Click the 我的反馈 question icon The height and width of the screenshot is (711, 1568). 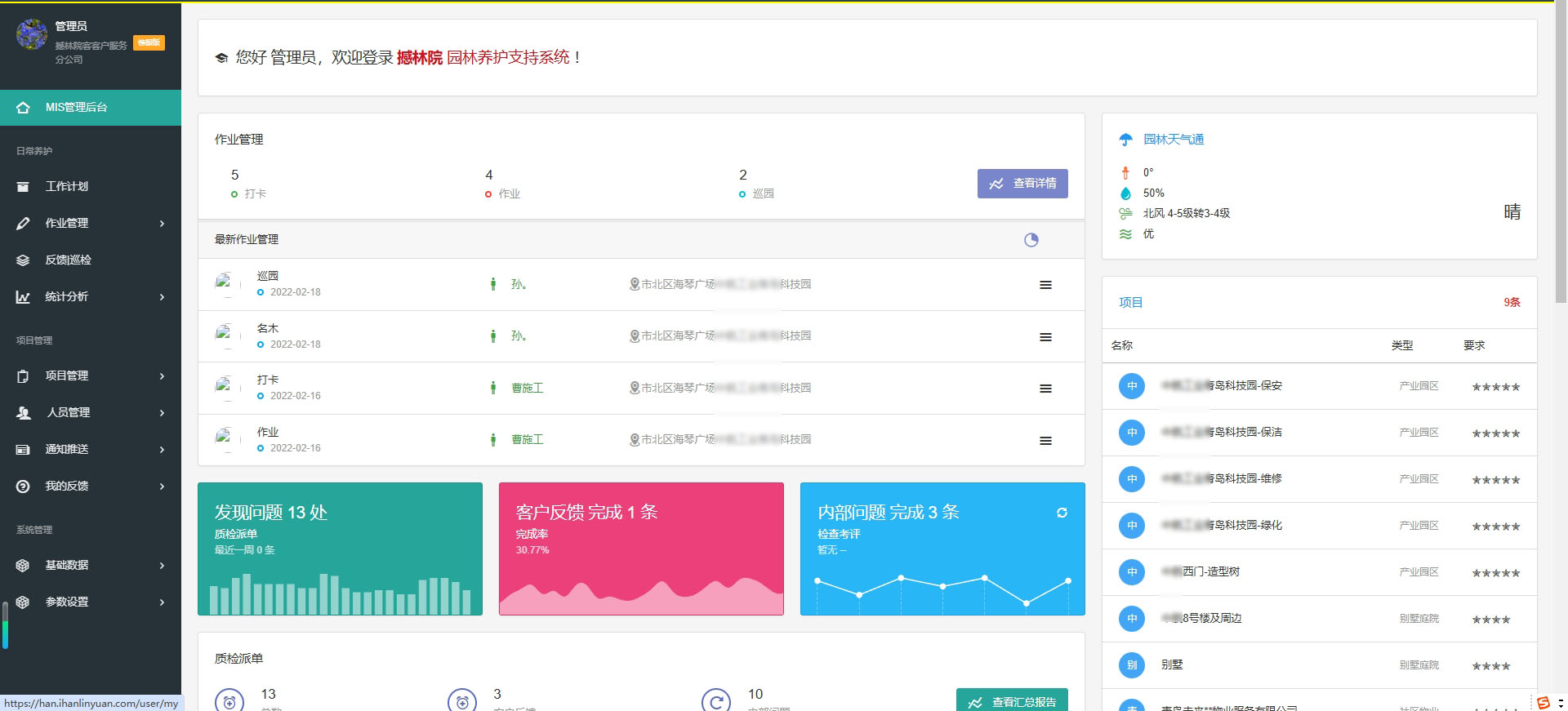tap(23, 487)
